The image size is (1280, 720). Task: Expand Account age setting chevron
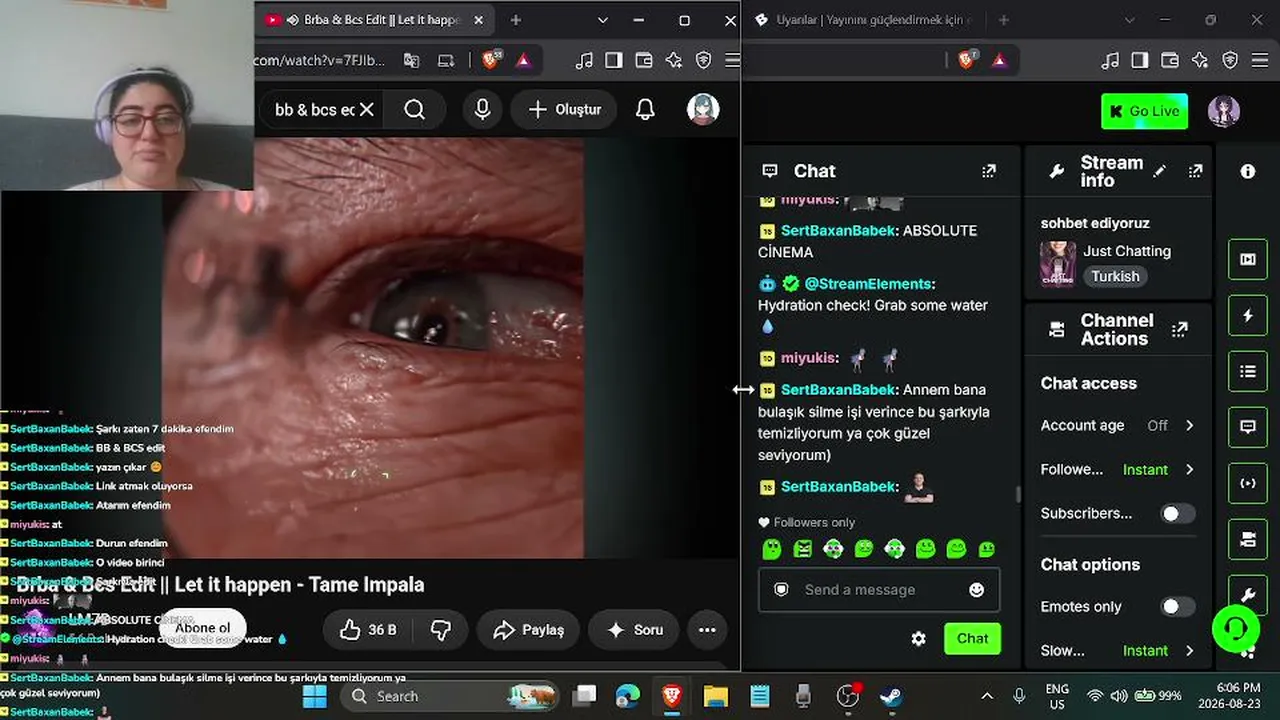(x=1189, y=425)
